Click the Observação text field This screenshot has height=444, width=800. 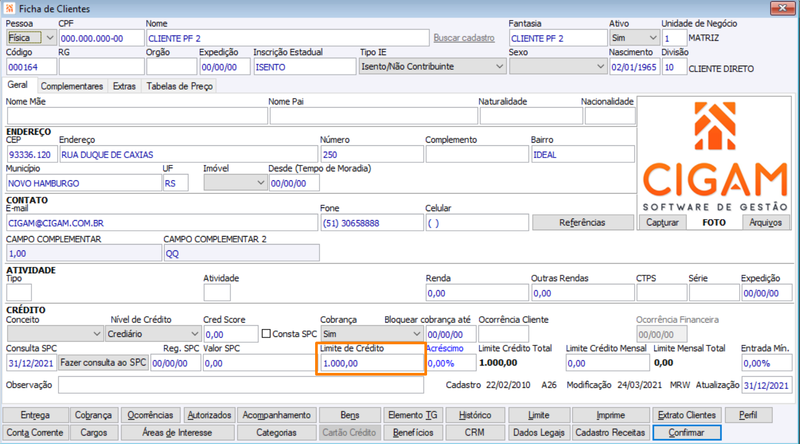241,385
